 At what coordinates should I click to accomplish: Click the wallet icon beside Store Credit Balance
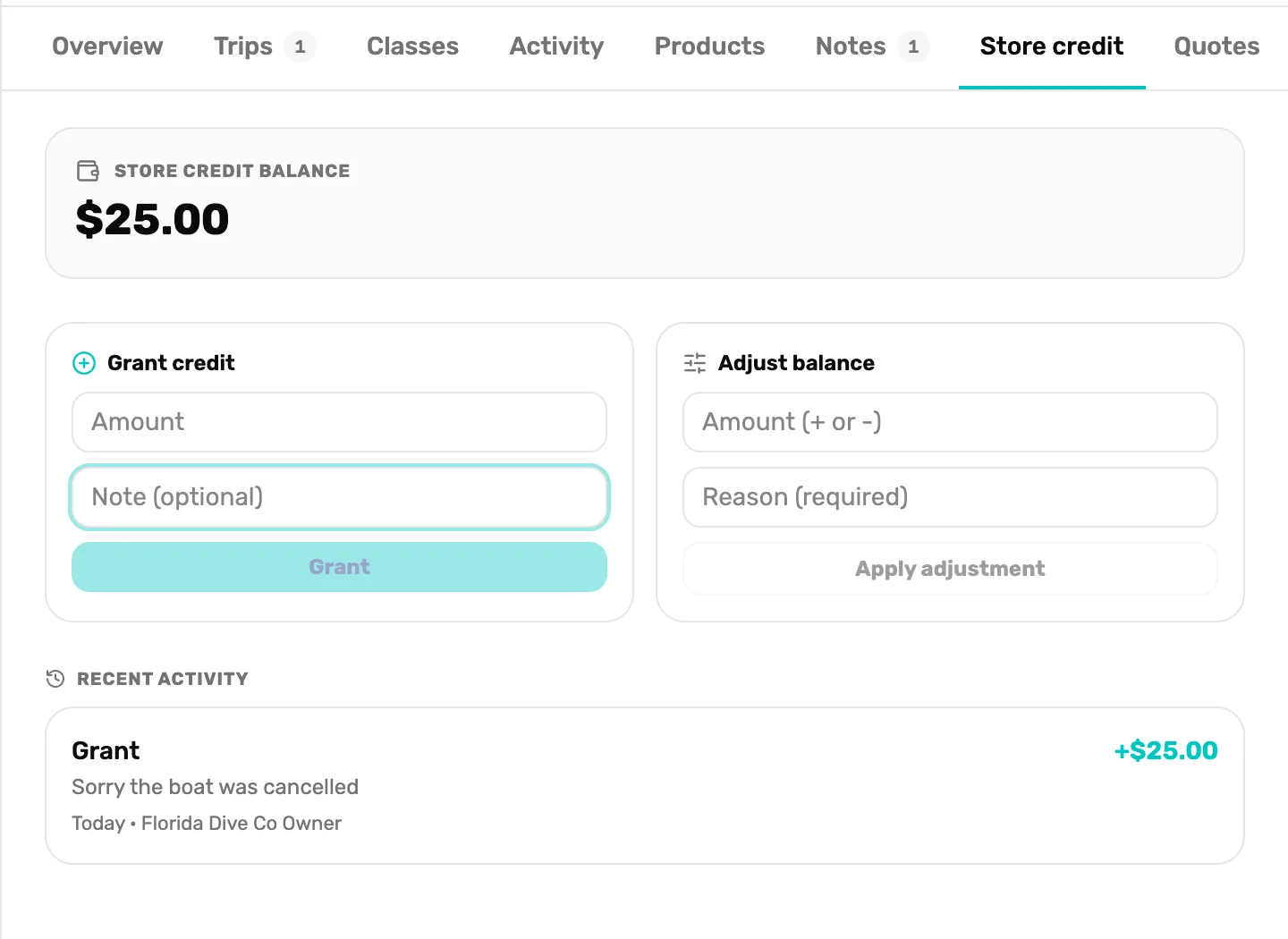[88, 171]
